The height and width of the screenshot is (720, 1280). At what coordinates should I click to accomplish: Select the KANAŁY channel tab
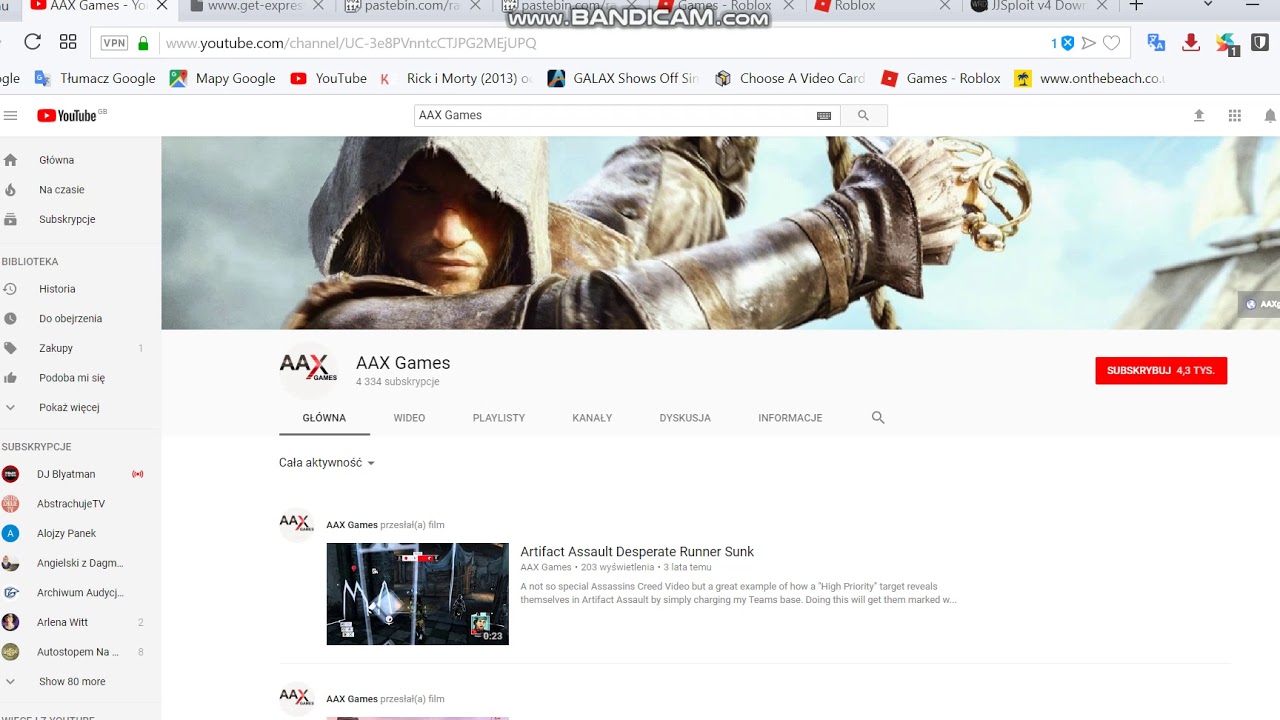592,418
